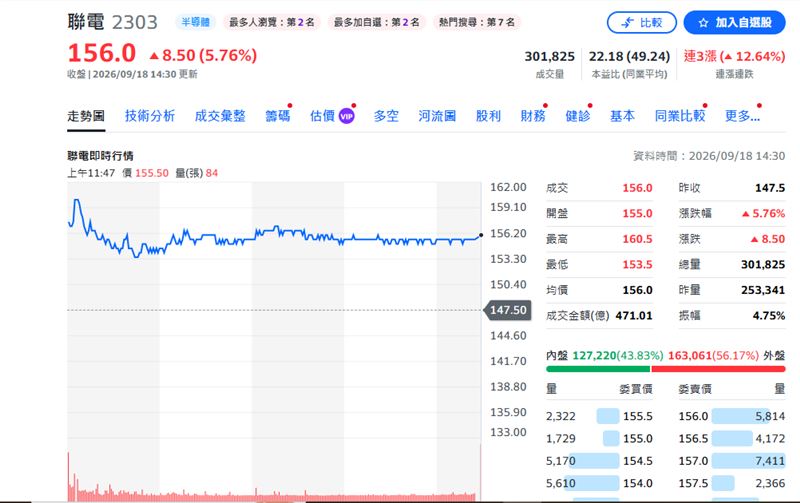This screenshot has width=800, height=503.
Task: Click the latest price dot on chart
Action: tap(481, 235)
